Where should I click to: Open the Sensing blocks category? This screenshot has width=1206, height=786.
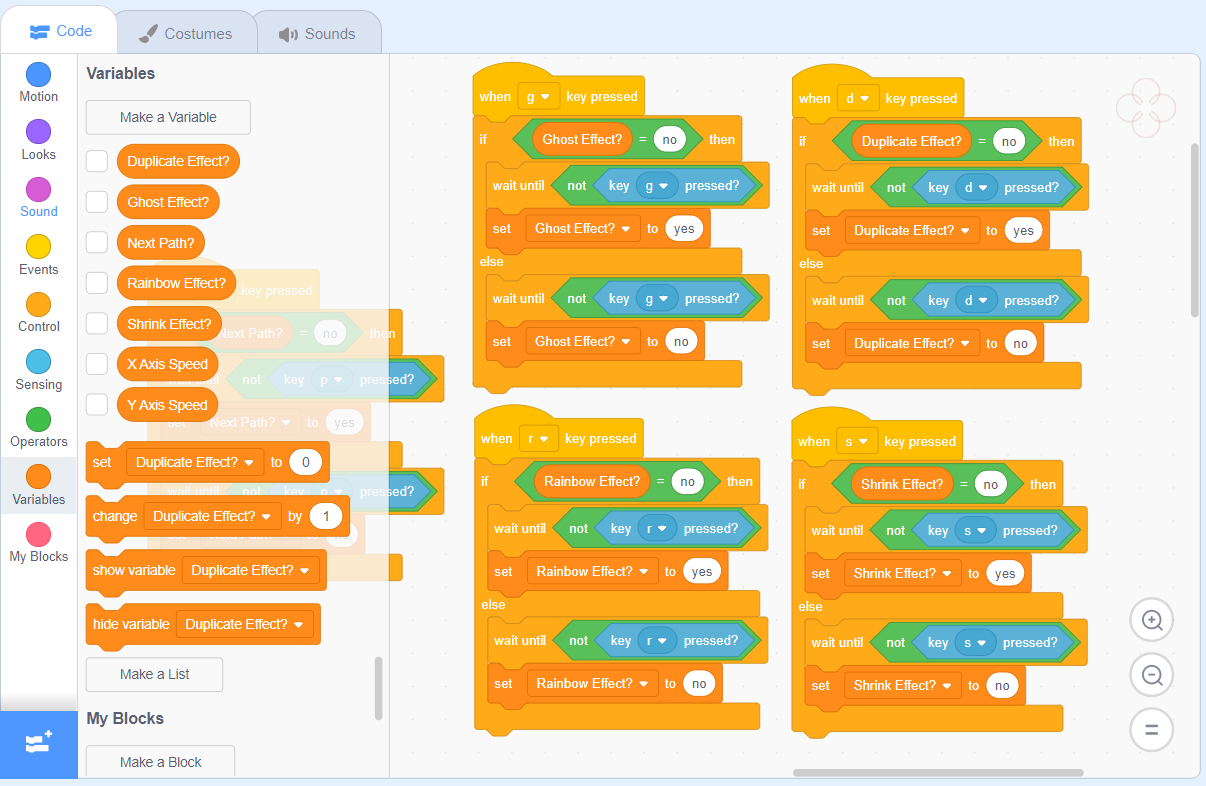click(38, 370)
